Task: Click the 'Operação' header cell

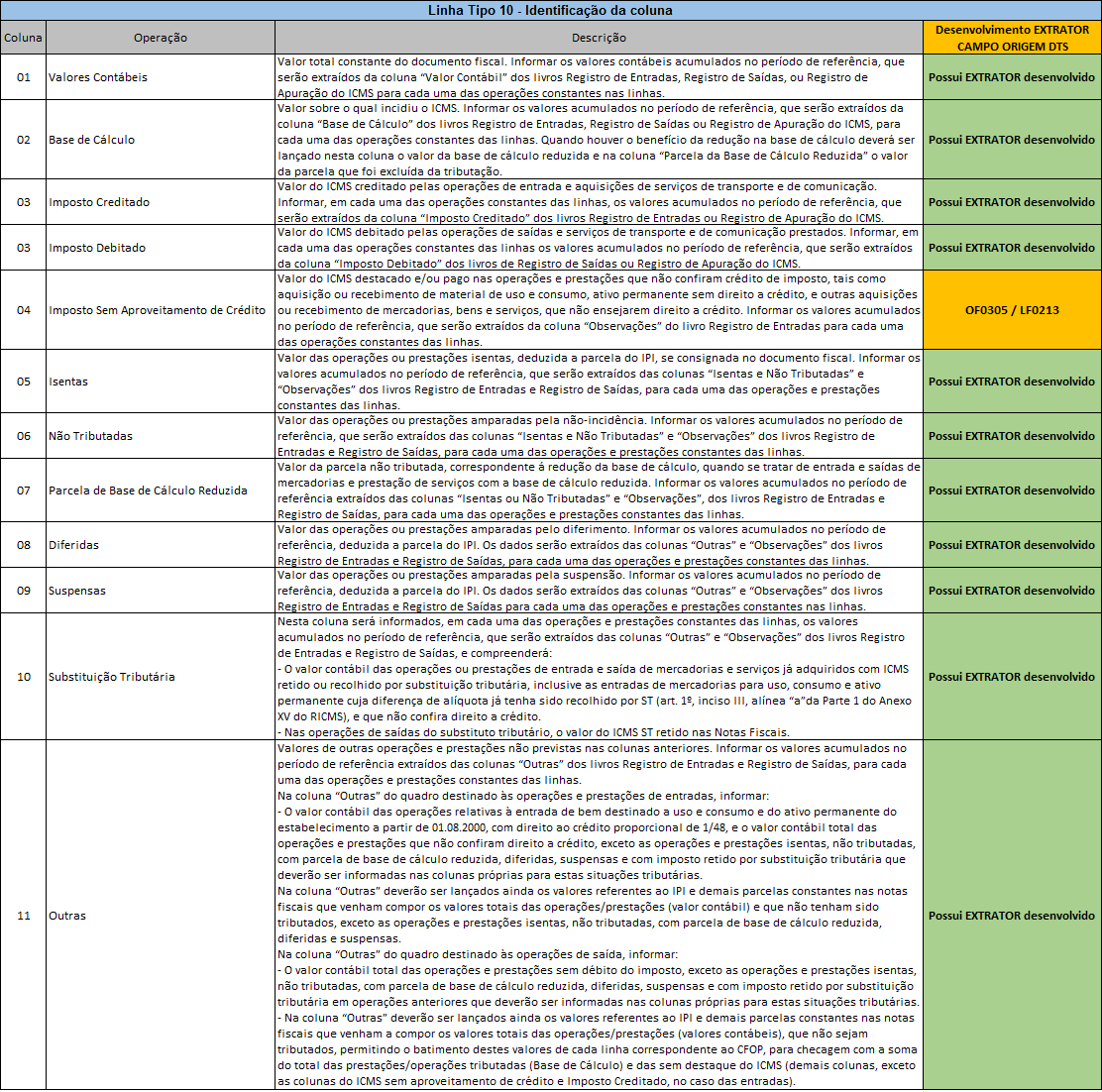Action: [x=161, y=38]
